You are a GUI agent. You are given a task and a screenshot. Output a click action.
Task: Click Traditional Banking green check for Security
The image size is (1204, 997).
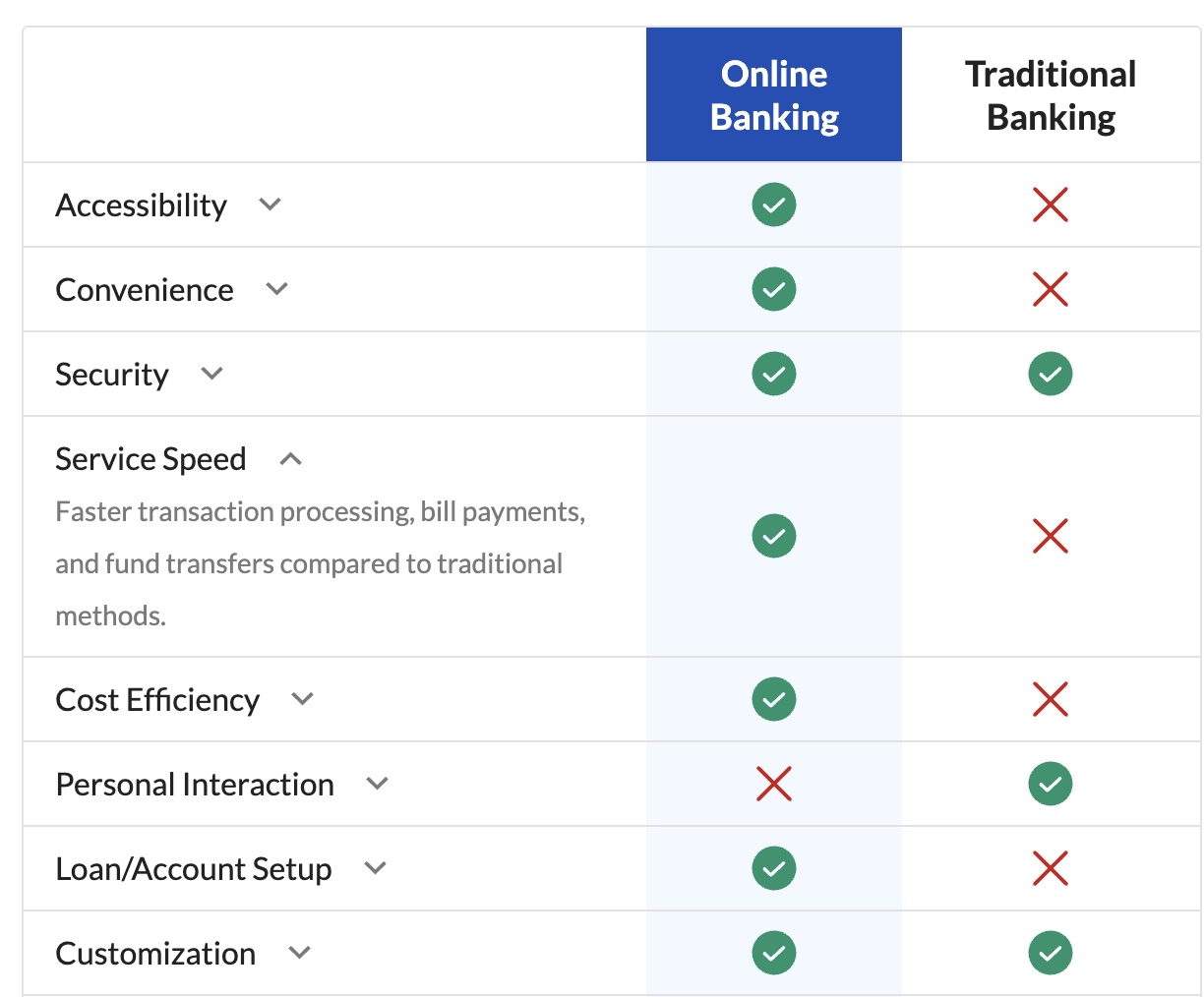pyautogui.click(x=1050, y=374)
